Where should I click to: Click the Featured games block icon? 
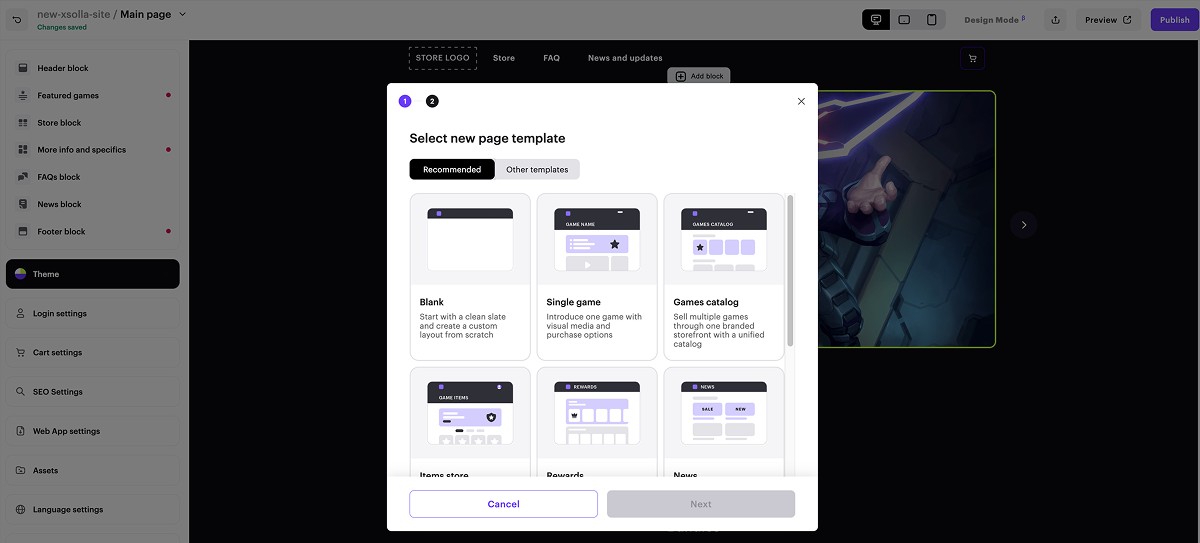click(x=23, y=95)
